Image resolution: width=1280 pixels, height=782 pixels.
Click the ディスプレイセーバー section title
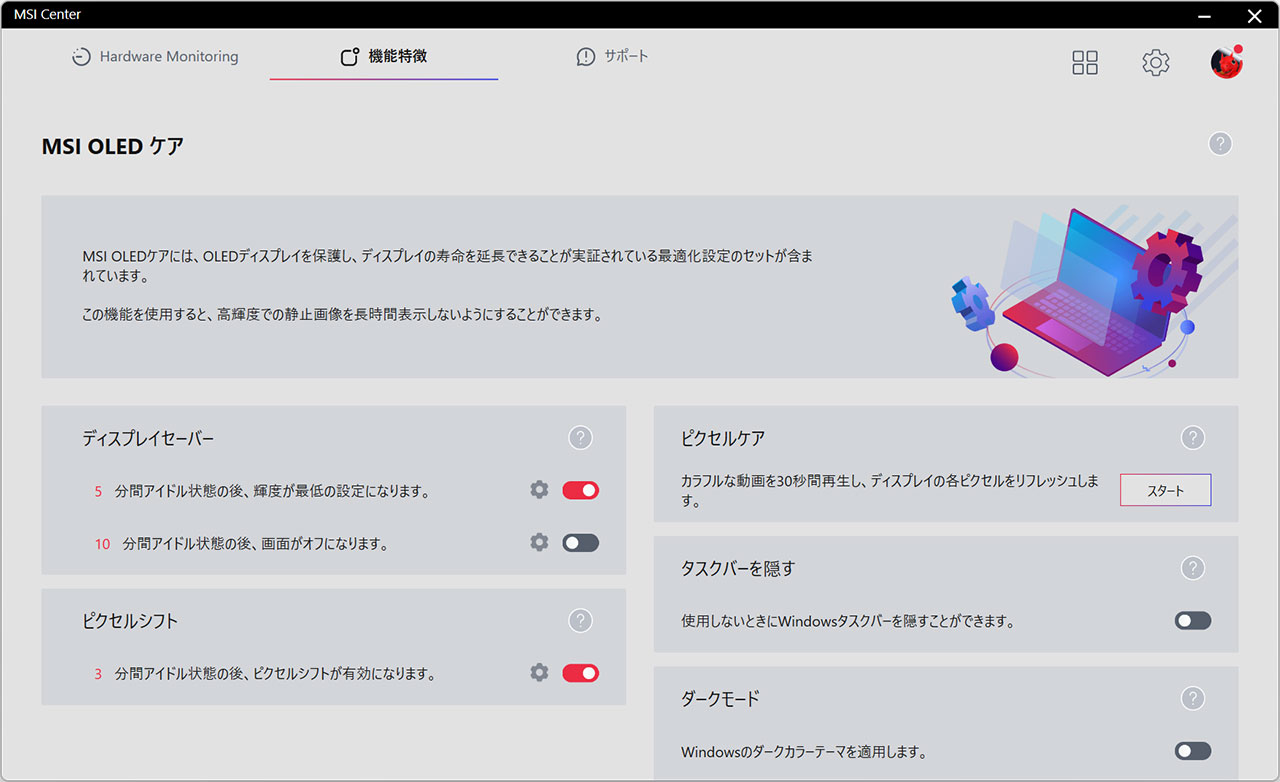tap(148, 438)
